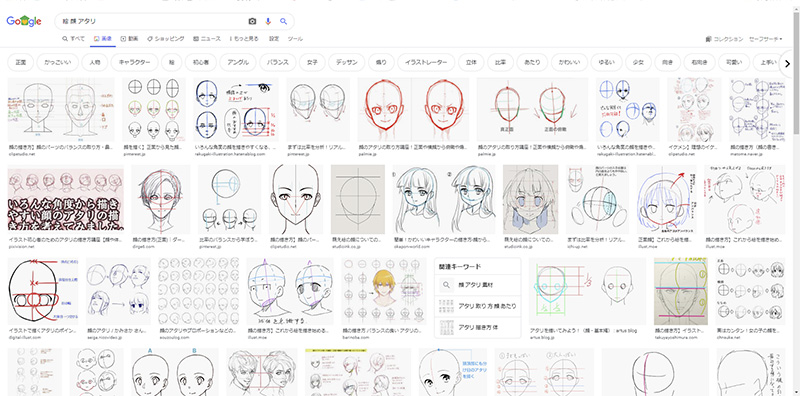Search related keyword アタリ 描き方 体
The height and width of the screenshot is (396, 800).
click(478, 327)
